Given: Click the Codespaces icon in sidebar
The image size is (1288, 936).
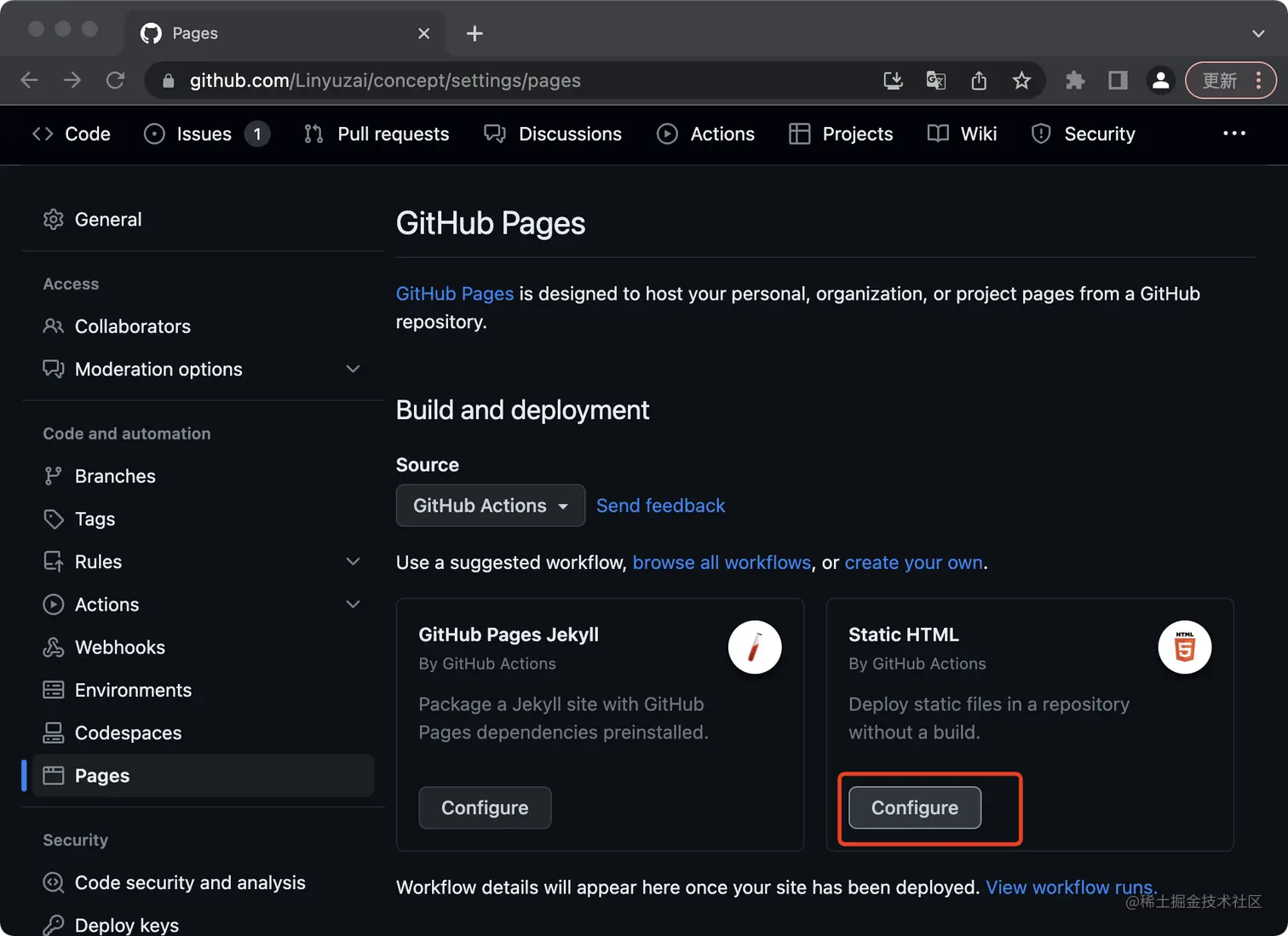Looking at the screenshot, I should click(54, 732).
